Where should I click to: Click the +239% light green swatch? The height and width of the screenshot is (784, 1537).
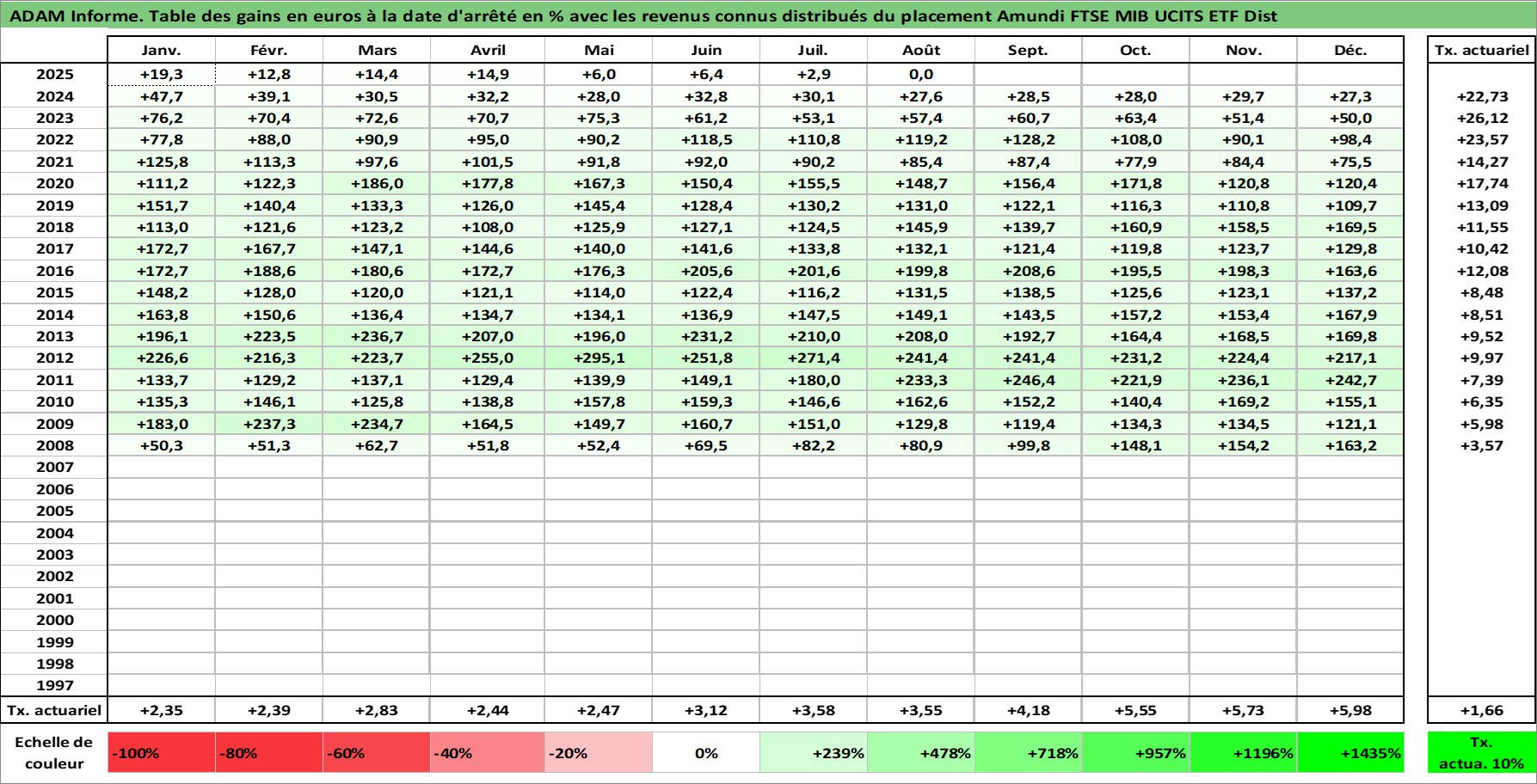pos(814,753)
